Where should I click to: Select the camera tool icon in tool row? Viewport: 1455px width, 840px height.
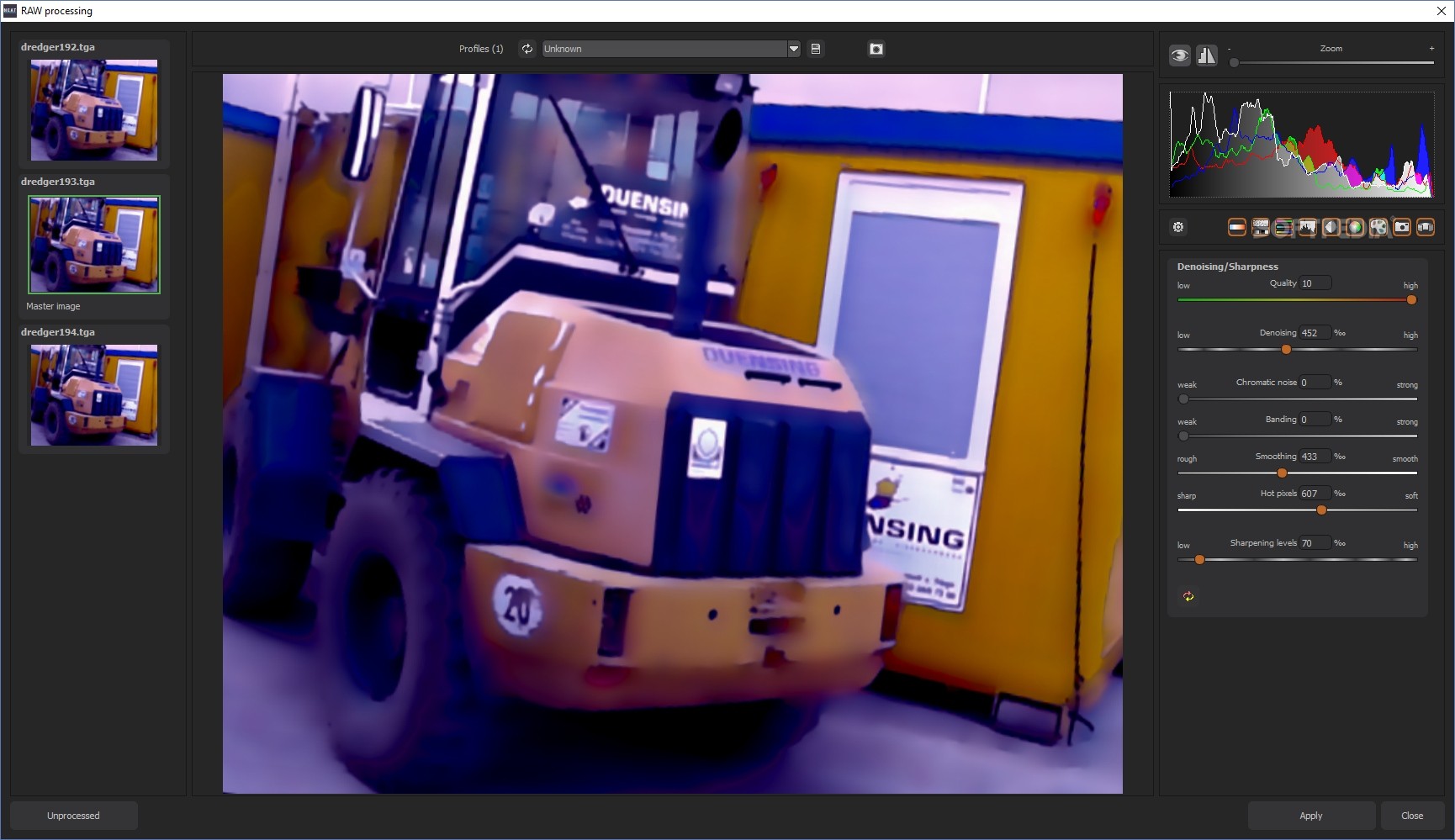point(1402,227)
